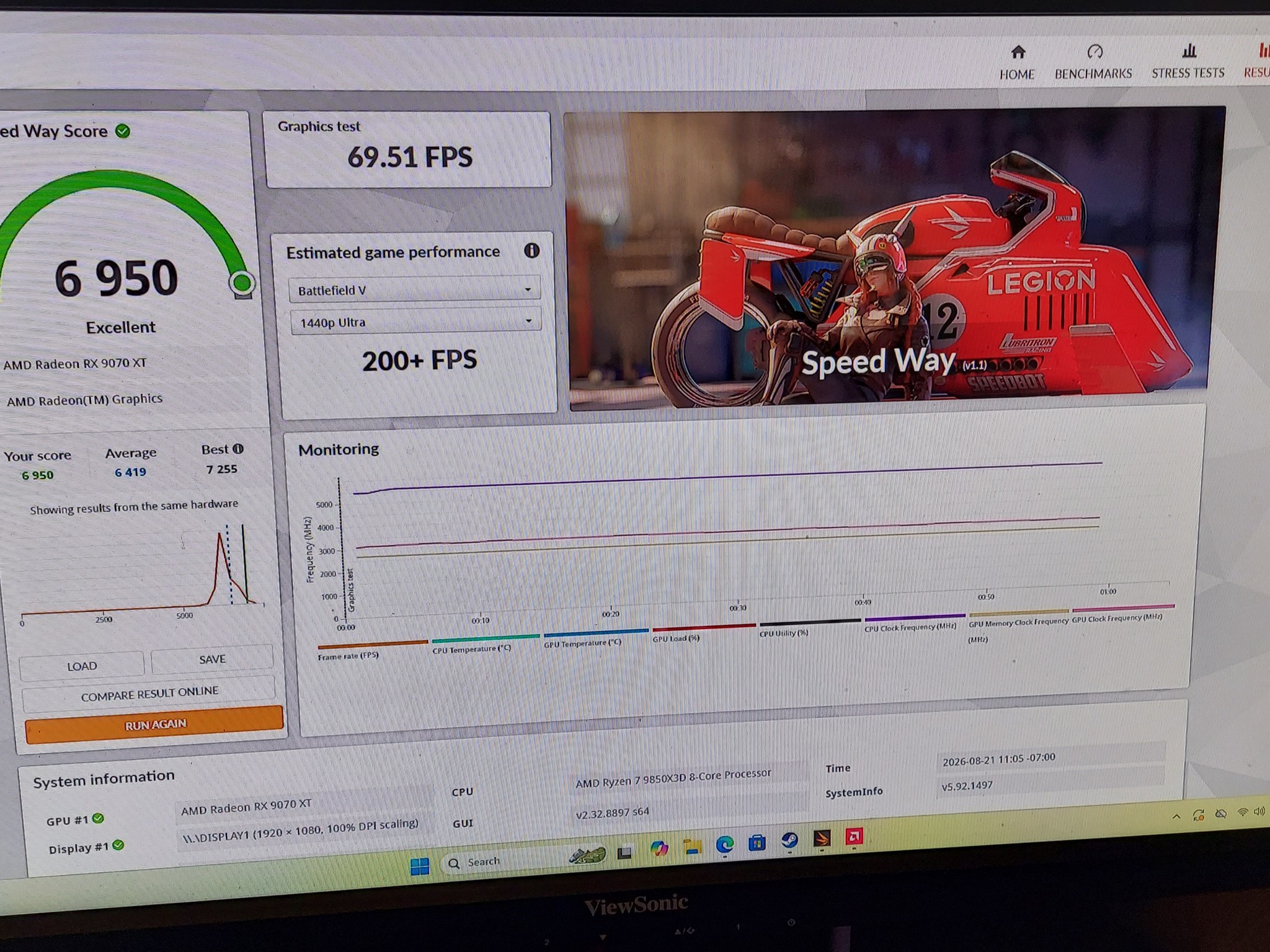Click the 3DMark taskbar icon
The image size is (1270, 952).
(821, 839)
